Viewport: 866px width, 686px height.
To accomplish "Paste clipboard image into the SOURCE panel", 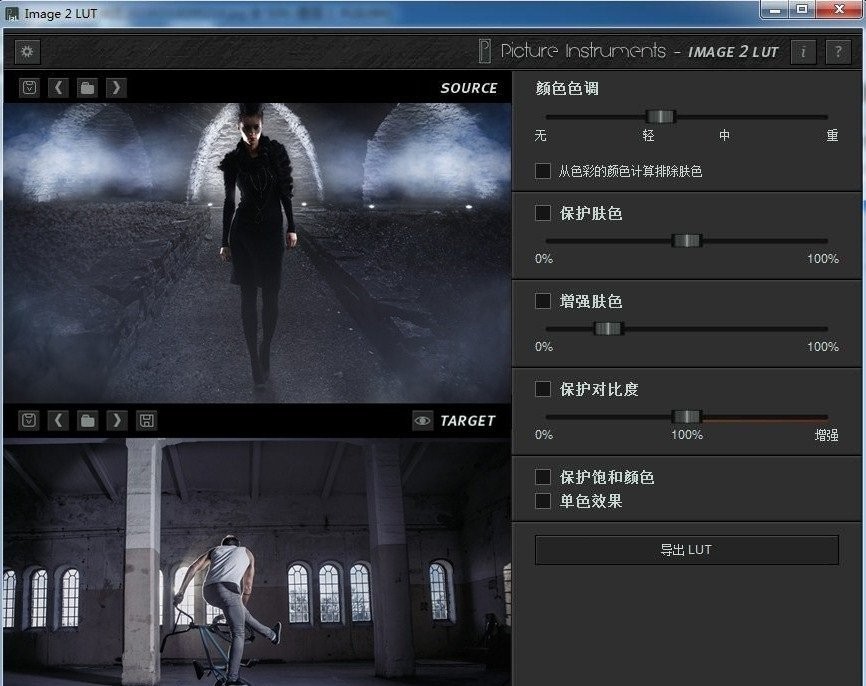I will 28,87.
